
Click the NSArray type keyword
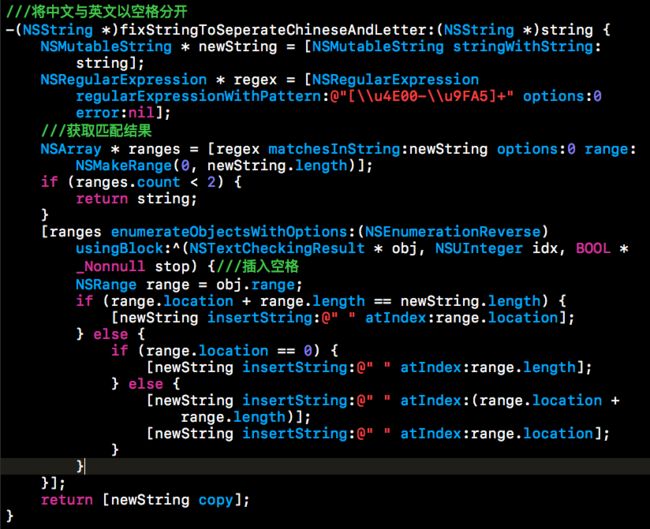tap(71, 149)
